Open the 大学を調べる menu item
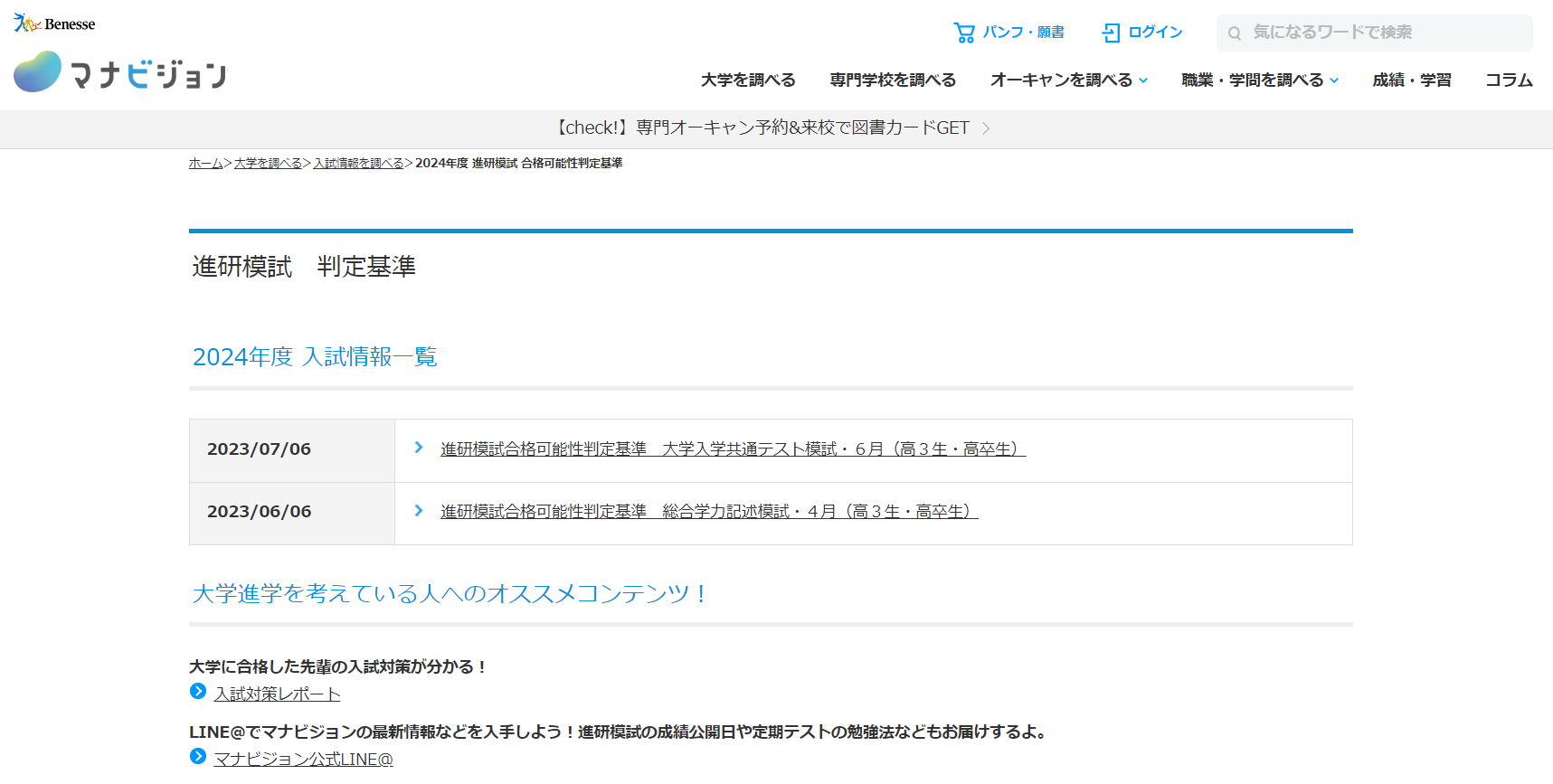 [748, 80]
